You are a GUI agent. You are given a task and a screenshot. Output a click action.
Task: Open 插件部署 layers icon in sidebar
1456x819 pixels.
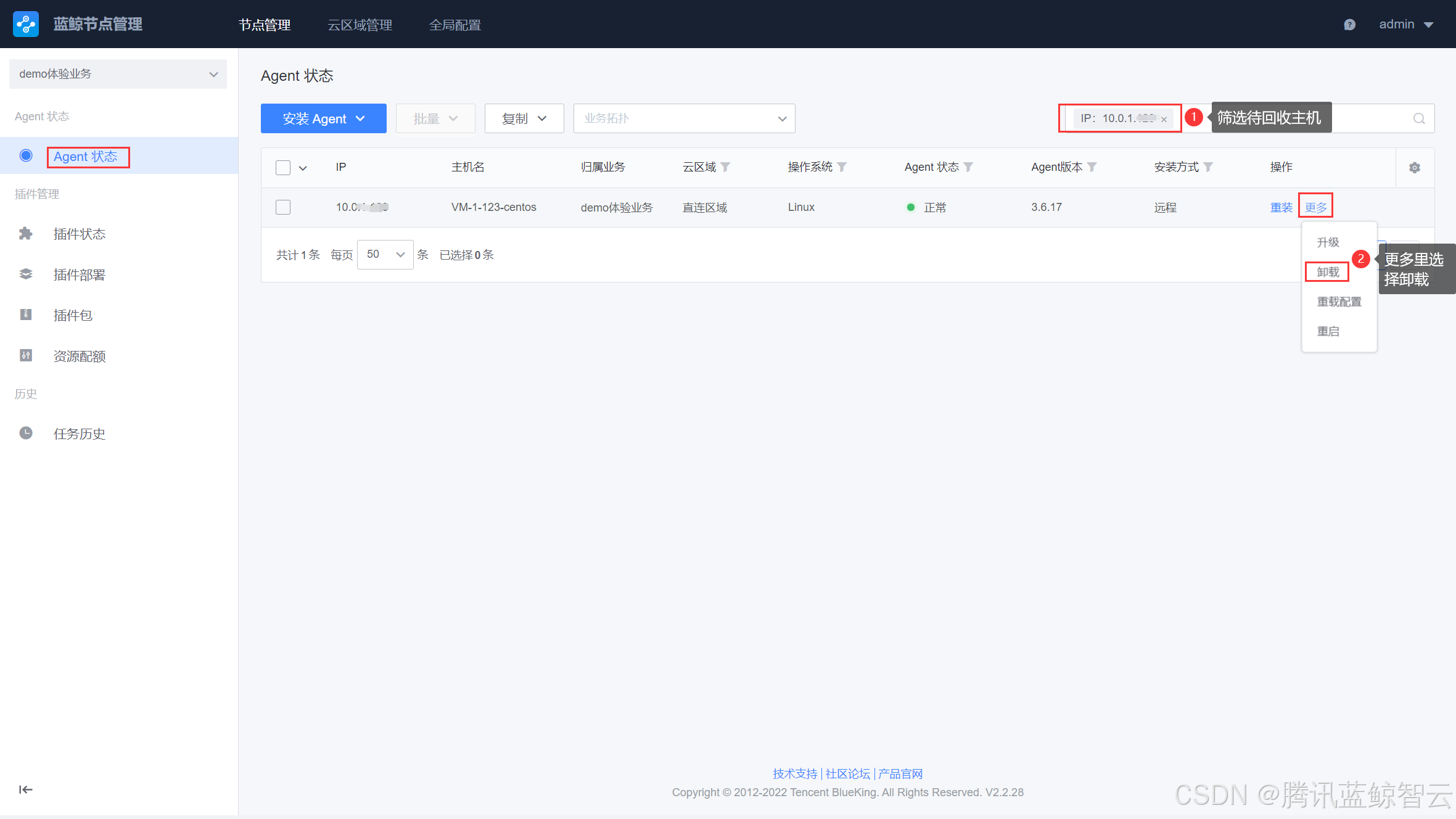pyautogui.click(x=26, y=274)
